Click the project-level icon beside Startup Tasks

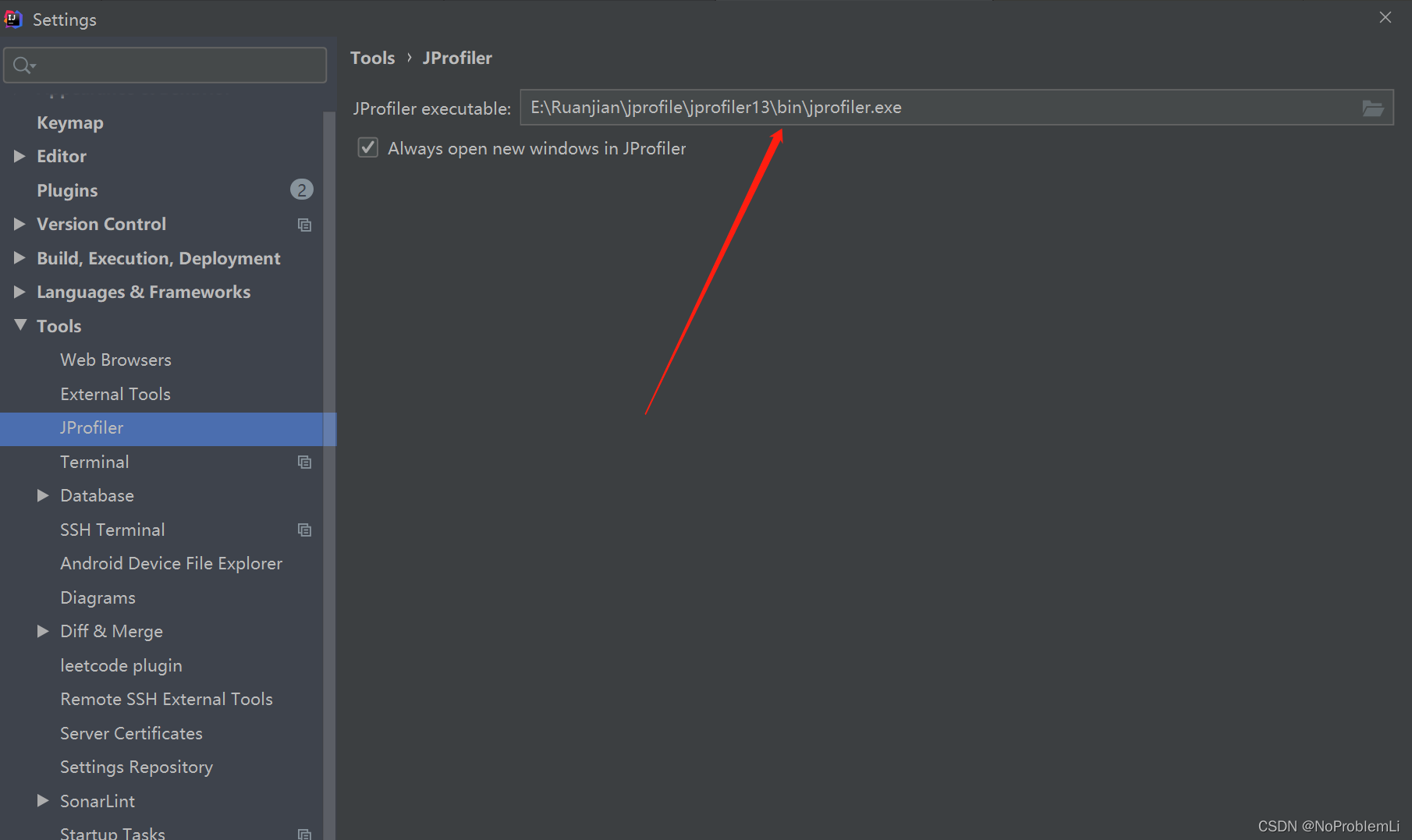click(304, 834)
